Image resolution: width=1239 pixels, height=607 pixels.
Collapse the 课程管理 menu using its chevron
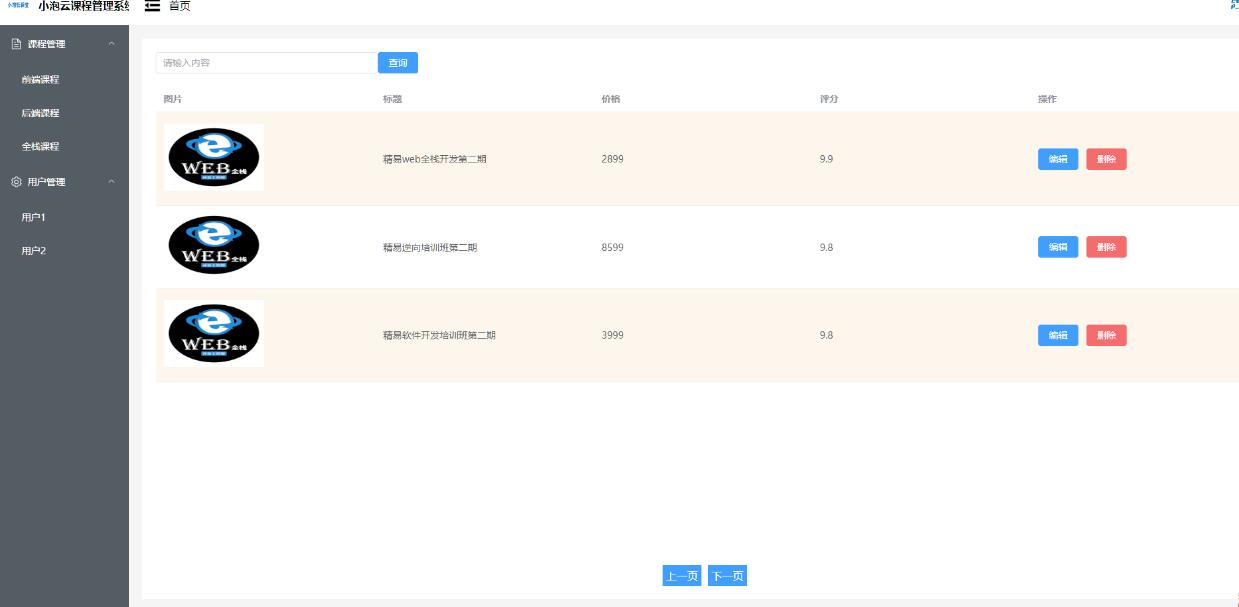point(111,44)
